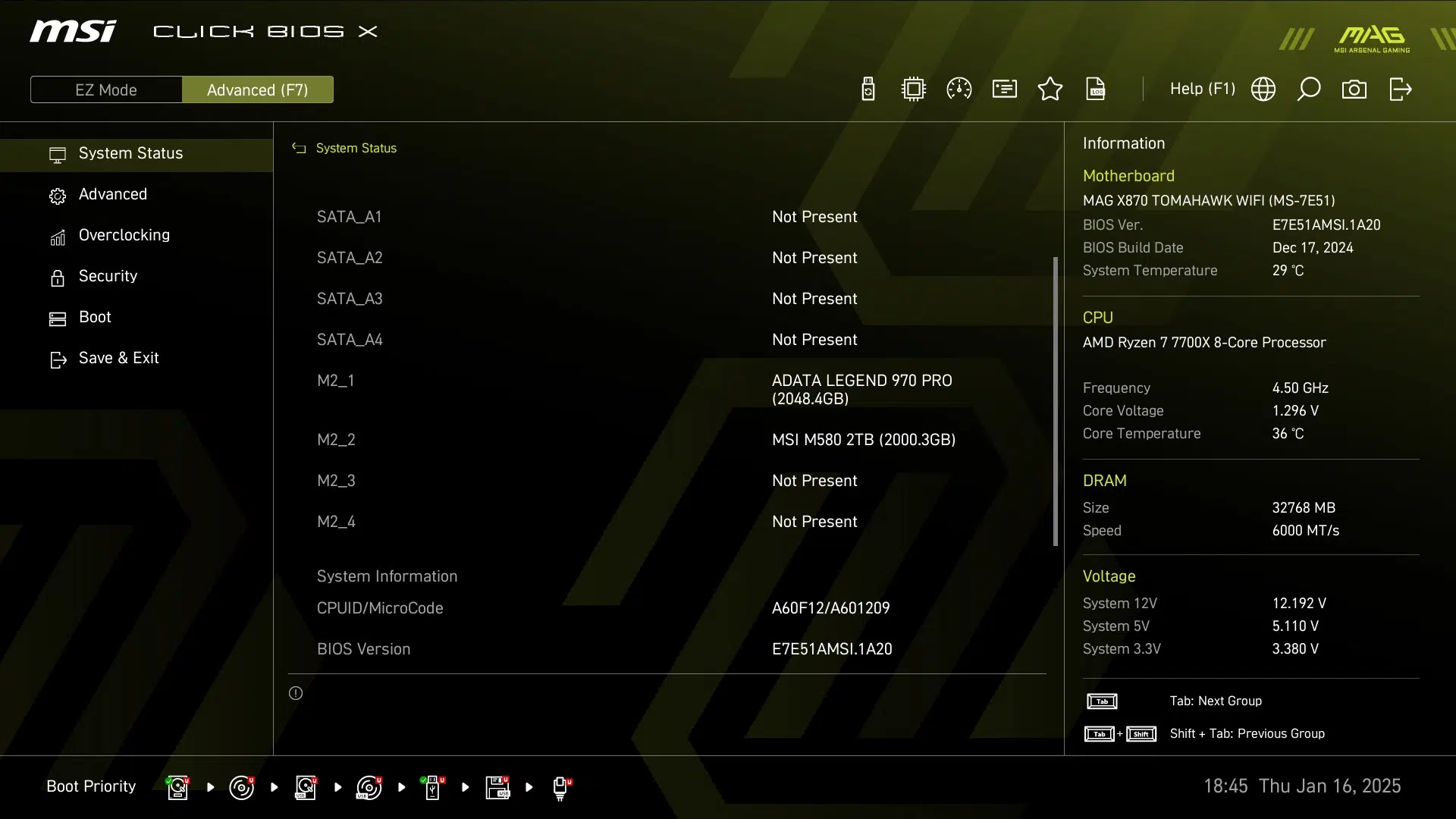The image size is (1456, 819).
Task: Open the M-Flash USB BIOS update icon
Action: (x=868, y=89)
